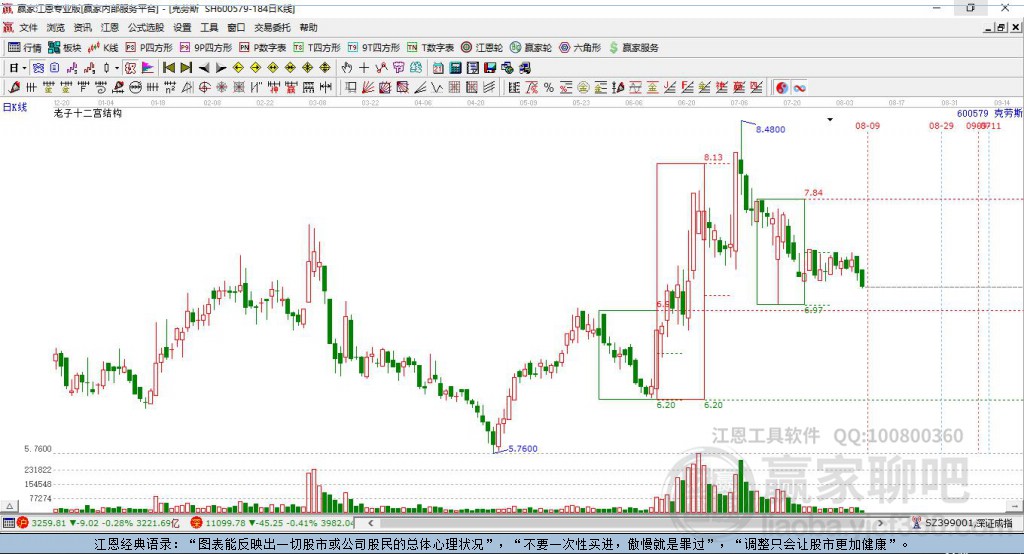Screen dimensions: 1024x554
Task: Open the small black chart dropdown triangle
Action: pos(830,120)
